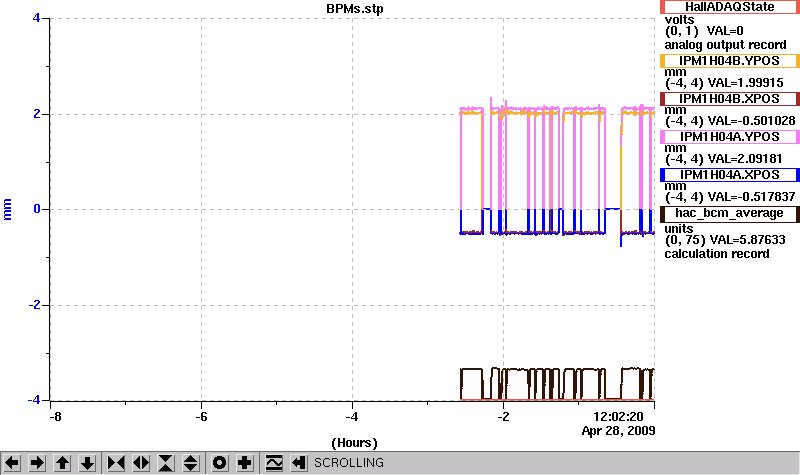Click the pan up arrow button
Image resolution: width=800 pixels, height=475 pixels.
tap(62, 463)
